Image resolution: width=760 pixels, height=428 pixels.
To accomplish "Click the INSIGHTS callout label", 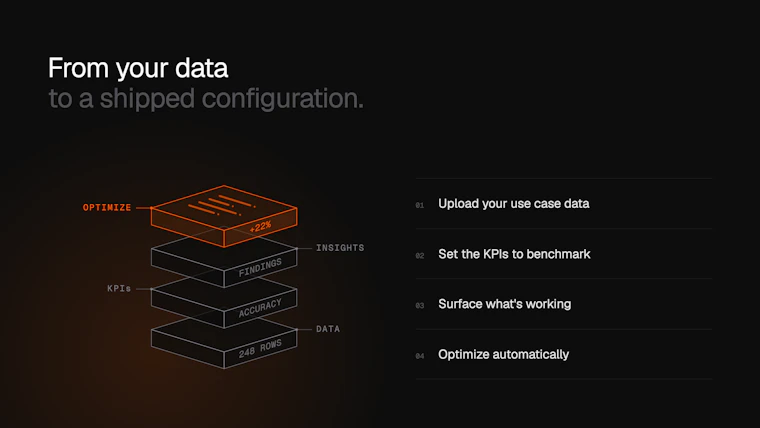I will tap(340, 248).
